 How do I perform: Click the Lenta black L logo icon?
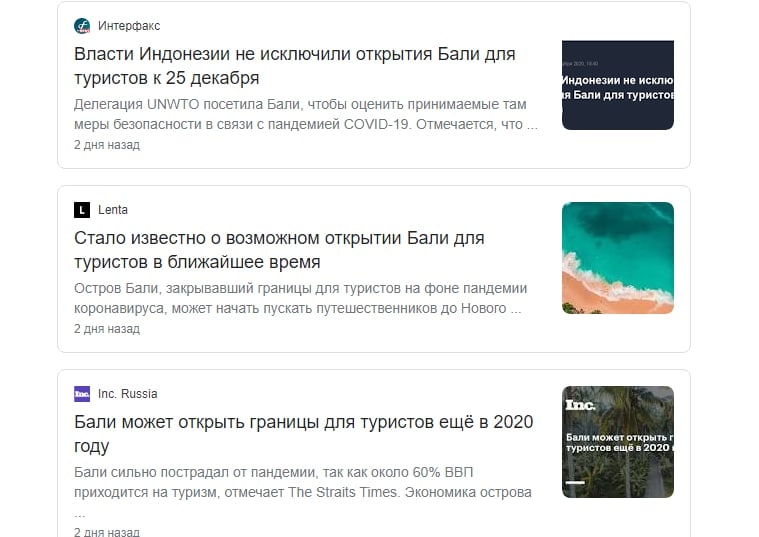coord(82,210)
